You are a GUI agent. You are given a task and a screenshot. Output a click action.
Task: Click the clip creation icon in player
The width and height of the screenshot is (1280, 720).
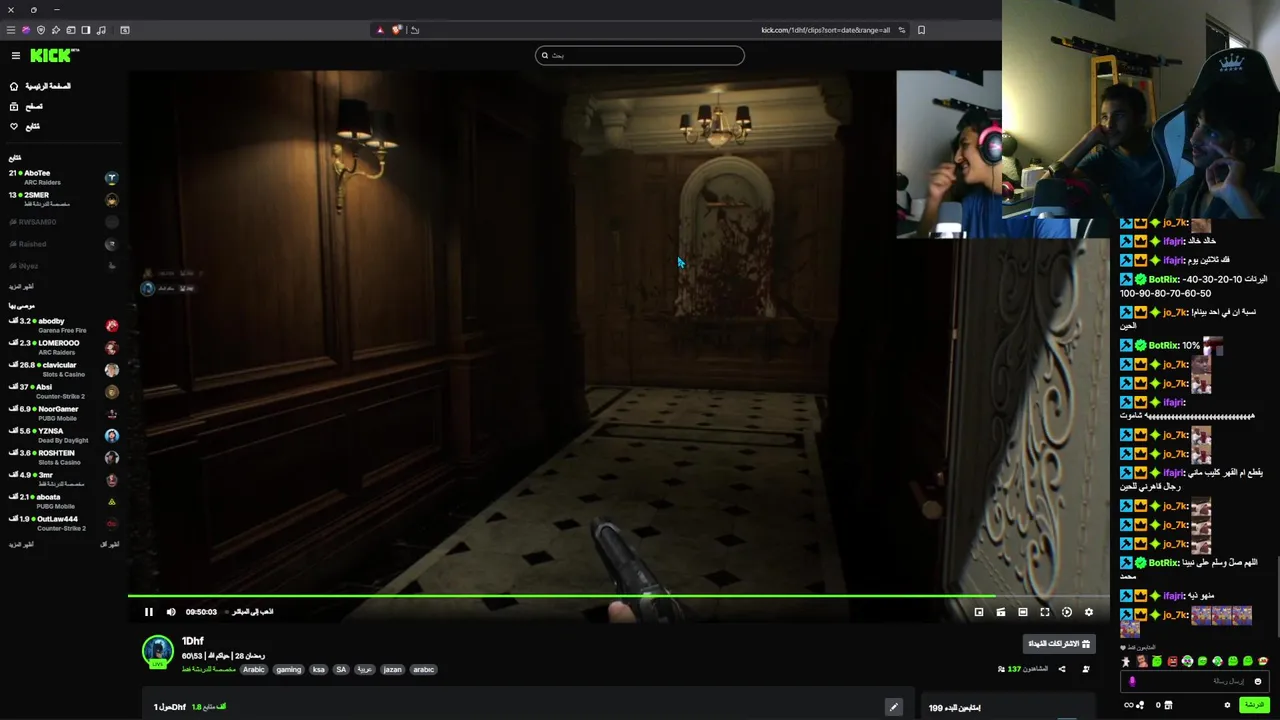click(x=1001, y=612)
